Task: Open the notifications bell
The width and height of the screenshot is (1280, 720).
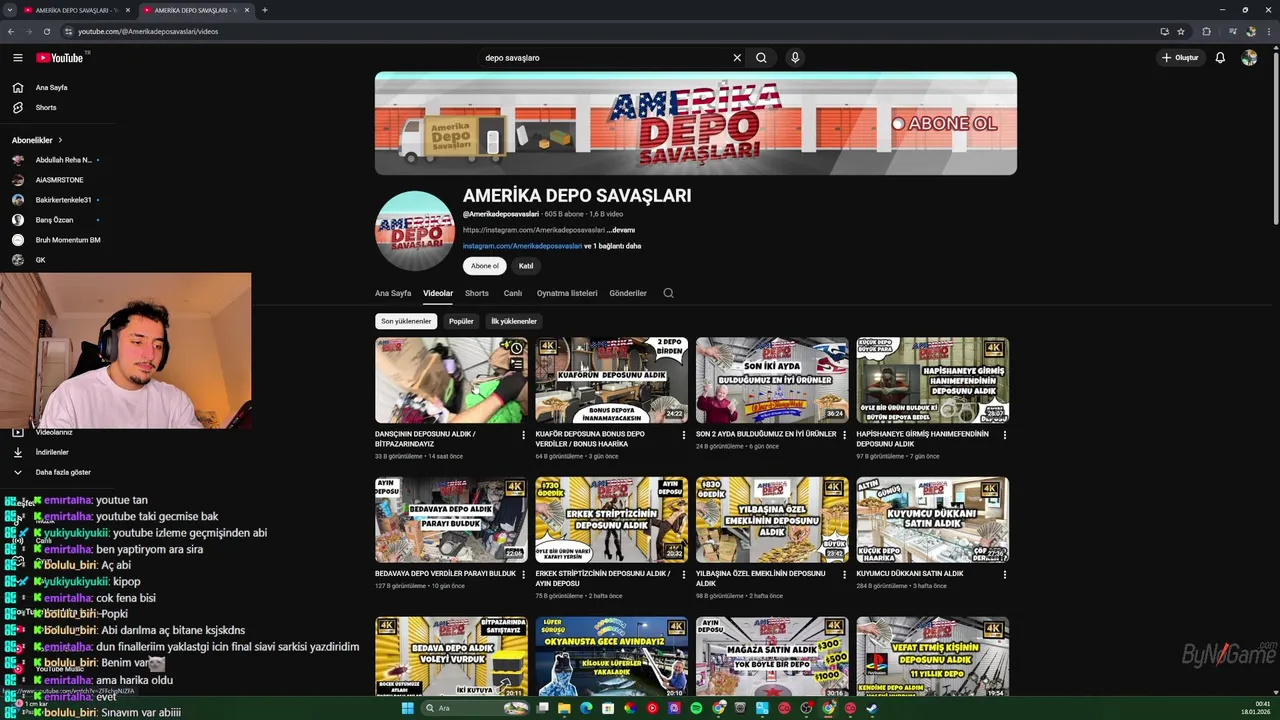Action: click(1220, 58)
